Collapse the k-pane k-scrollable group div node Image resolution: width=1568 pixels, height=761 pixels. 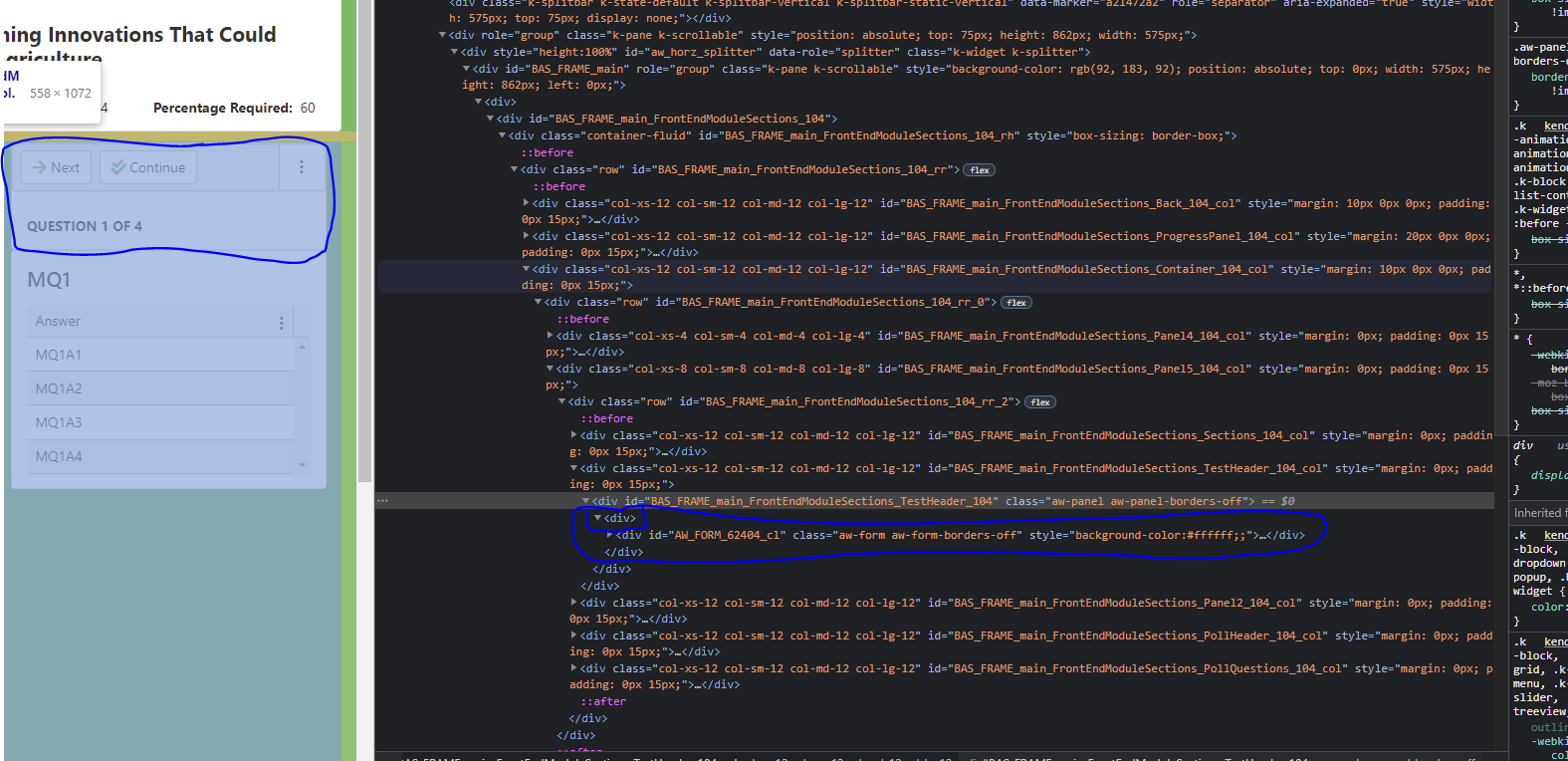pos(443,35)
